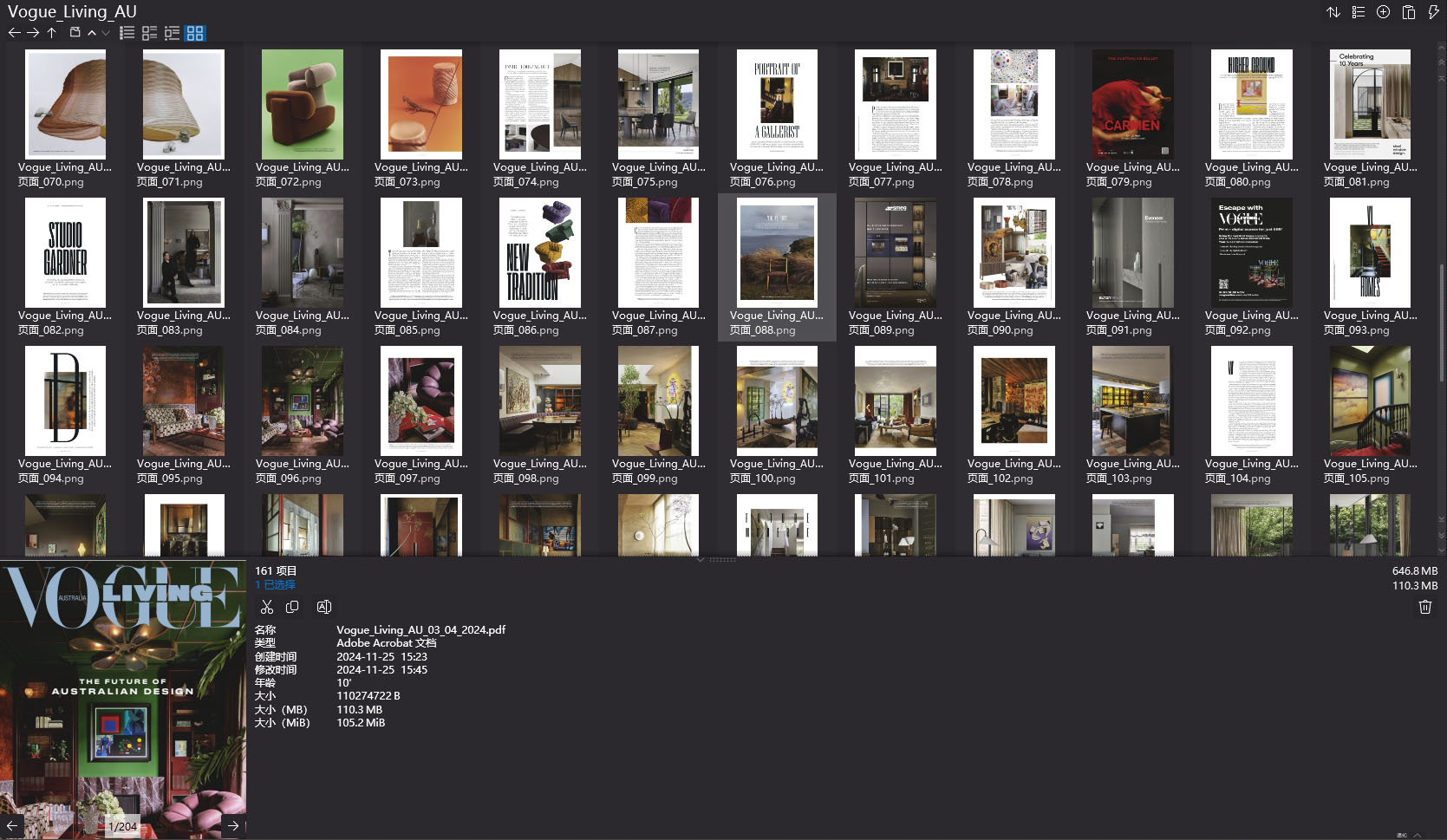This screenshot has height=840, width=1447.
Task: Click the 1/204 page counter on preview
Action: [122, 826]
